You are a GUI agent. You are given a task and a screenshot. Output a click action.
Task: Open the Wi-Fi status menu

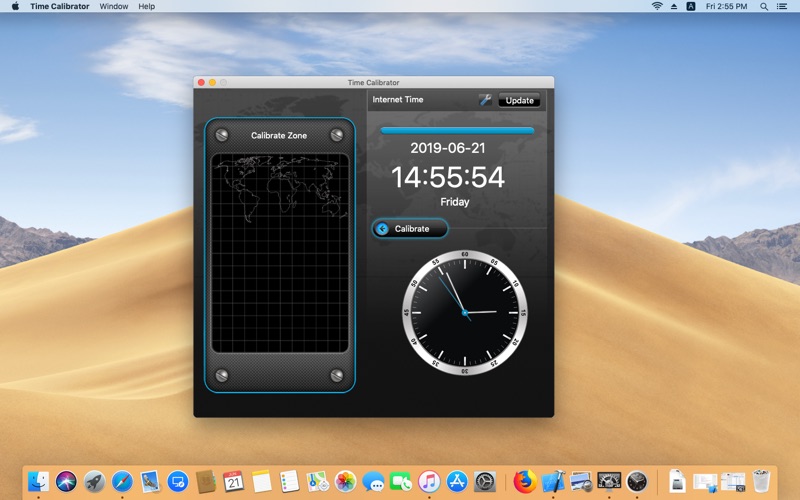[x=657, y=6]
